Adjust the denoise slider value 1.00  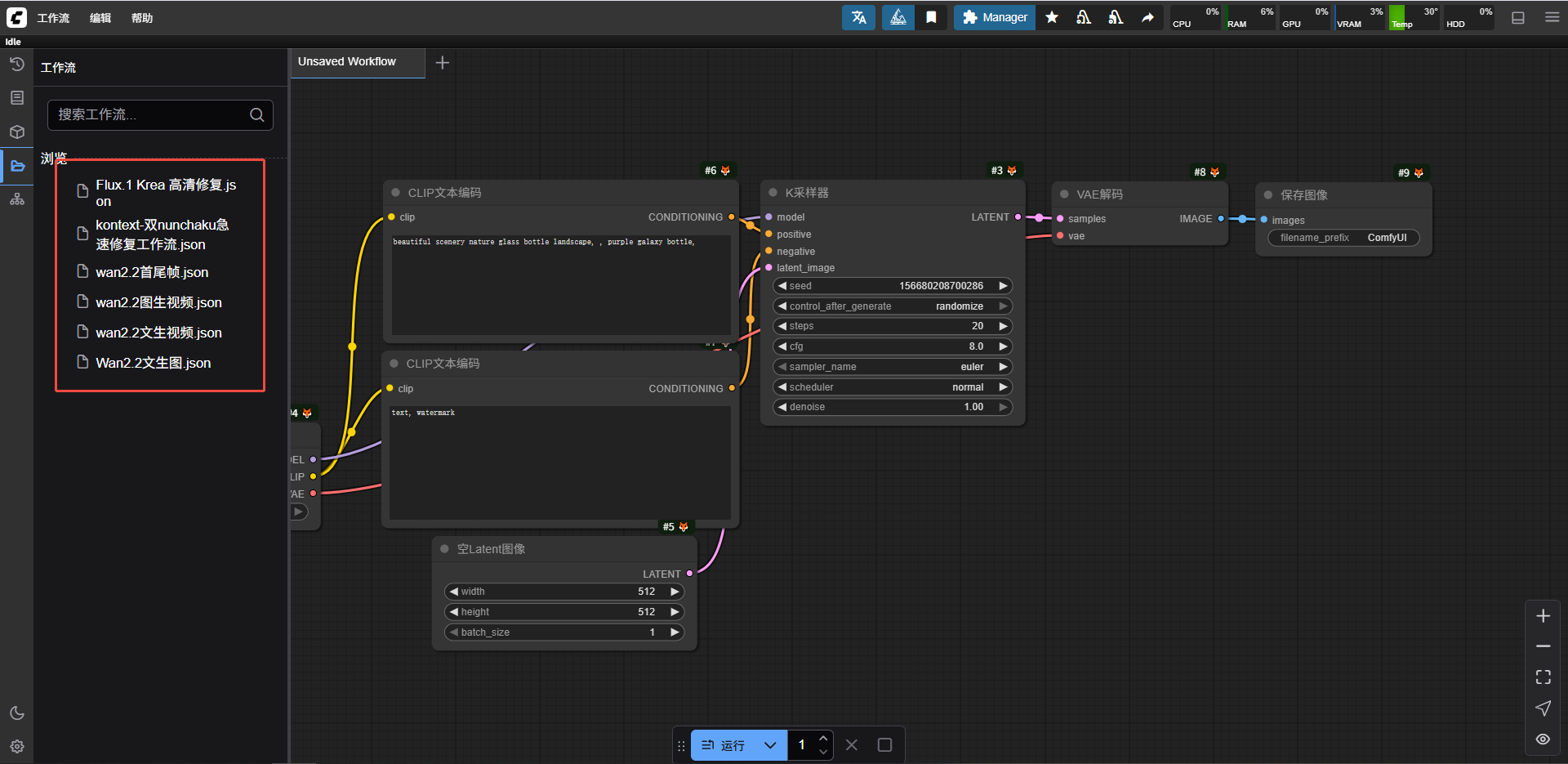coord(893,407)
